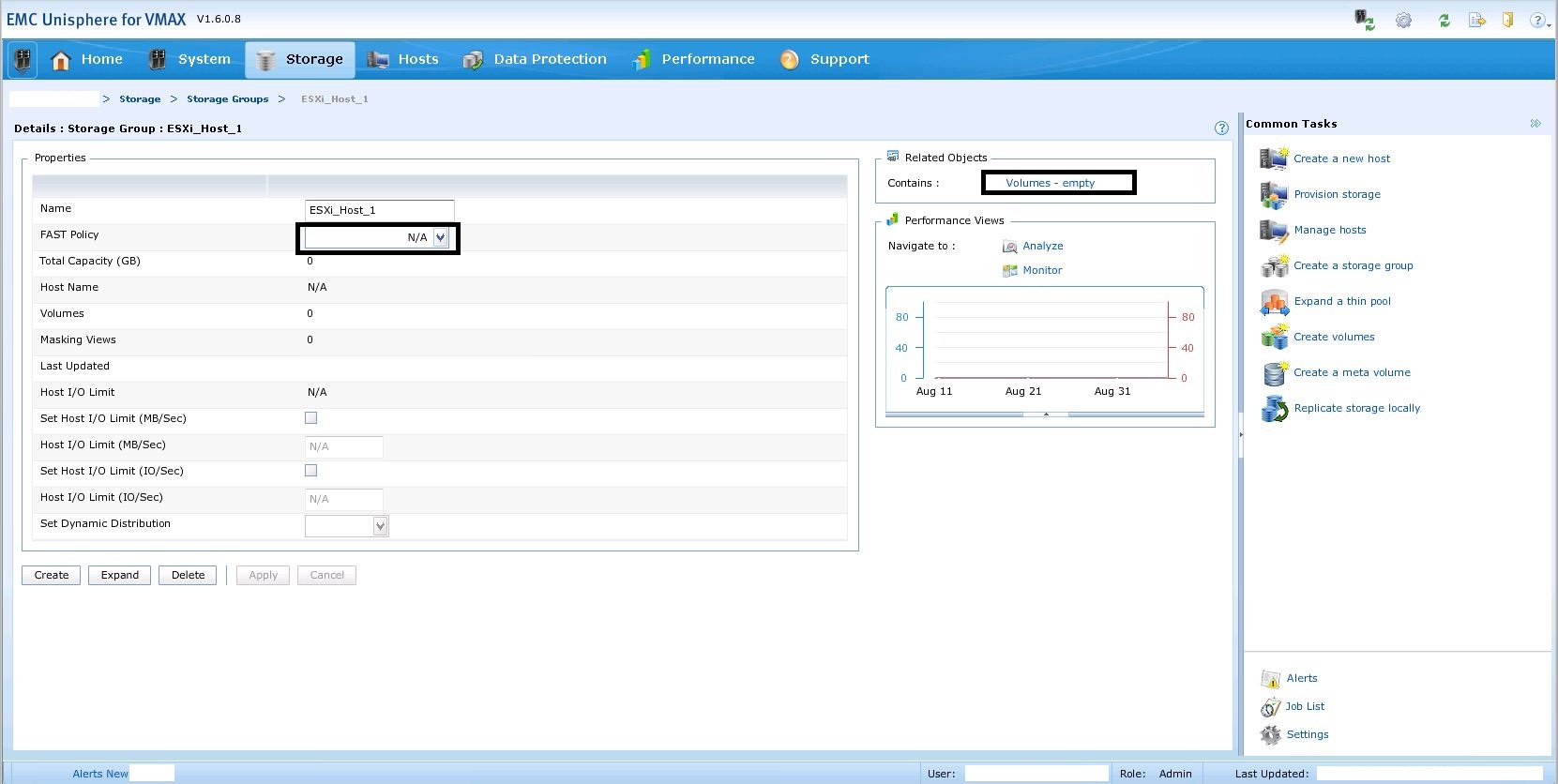Click the Expand button
The height and width of the screenshot is (784, 1558).
(120, 576)
